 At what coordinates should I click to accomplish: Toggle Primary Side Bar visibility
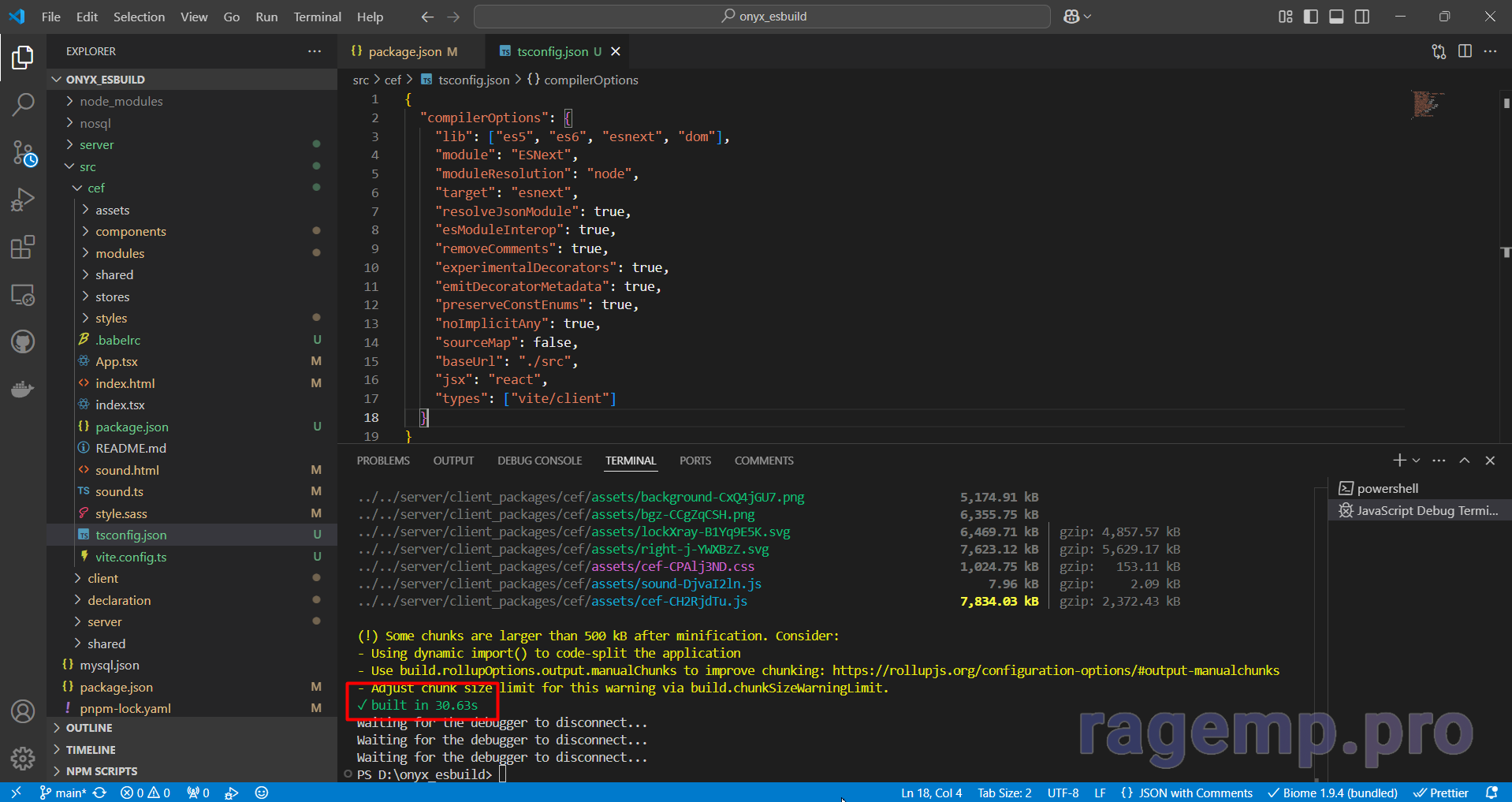pos(1310,17)
